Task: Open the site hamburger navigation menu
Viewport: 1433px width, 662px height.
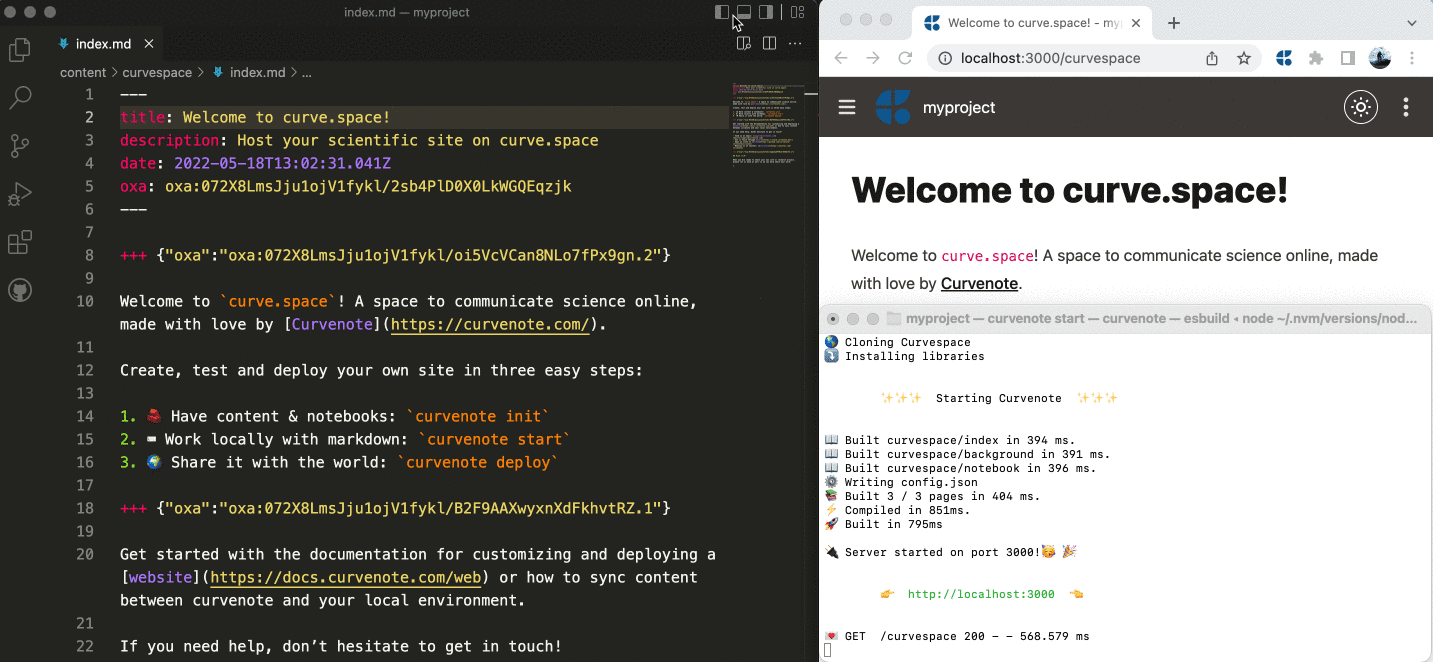Action: pyautogui.click(x=847, y=107)
